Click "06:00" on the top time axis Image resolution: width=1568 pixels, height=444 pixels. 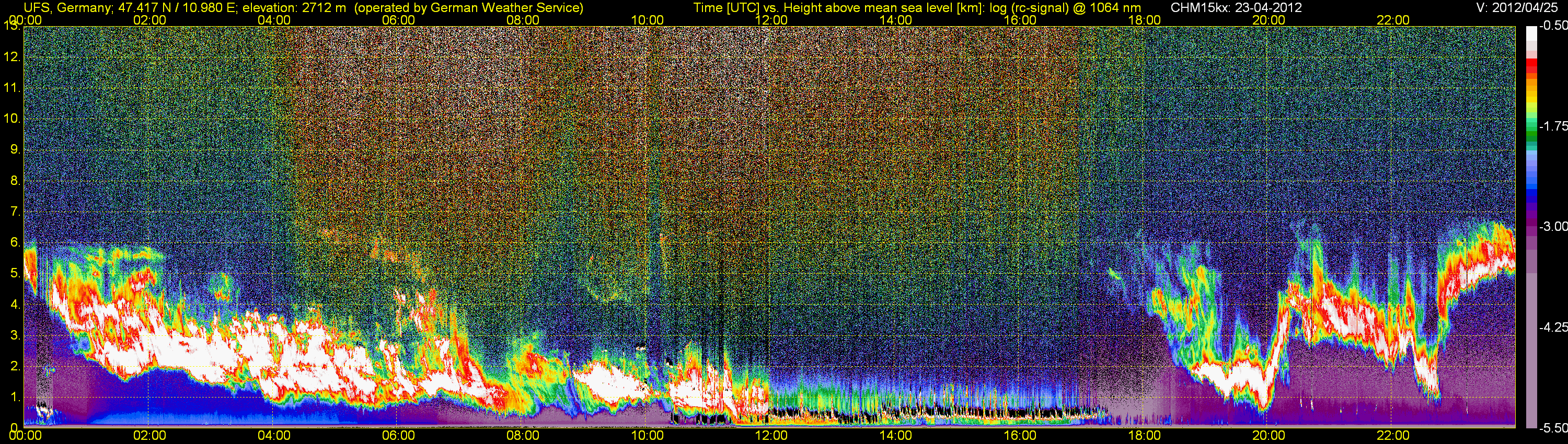pos(398,20)
